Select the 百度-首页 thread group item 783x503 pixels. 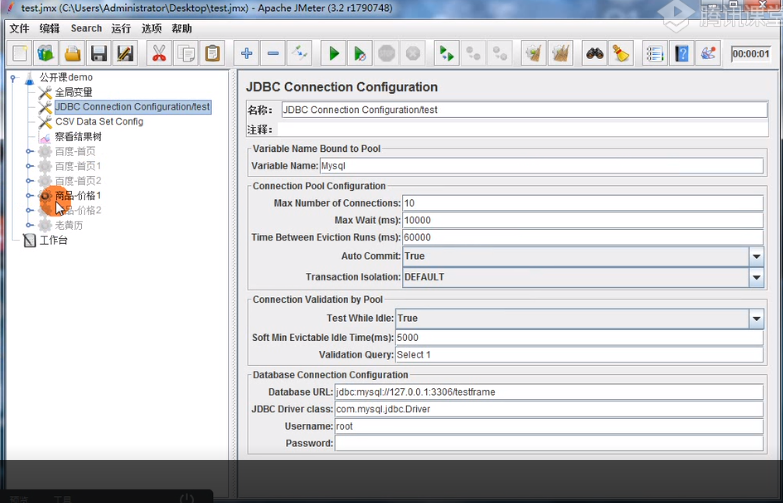(x=75, y=151)
